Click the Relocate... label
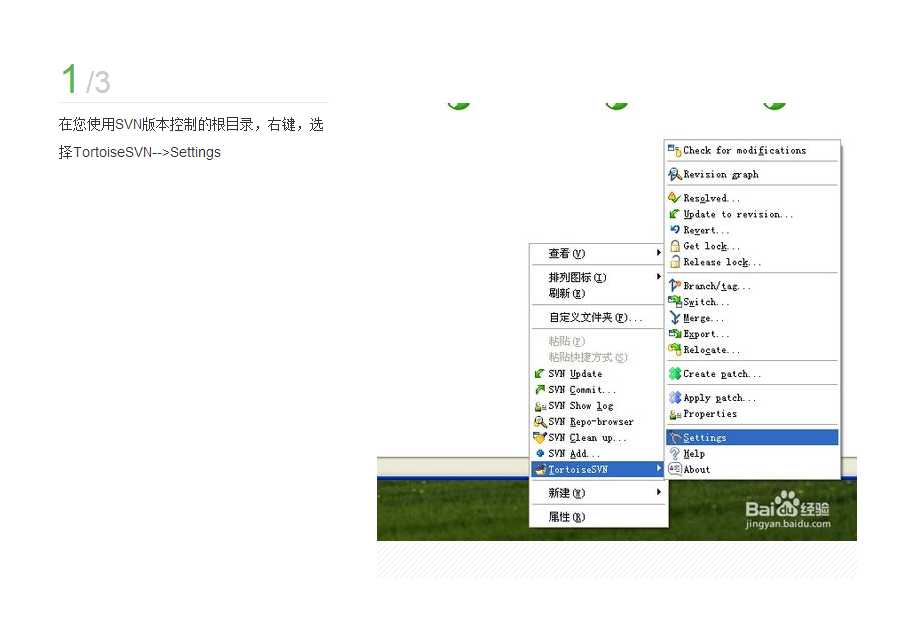 (x=711, y=350)
